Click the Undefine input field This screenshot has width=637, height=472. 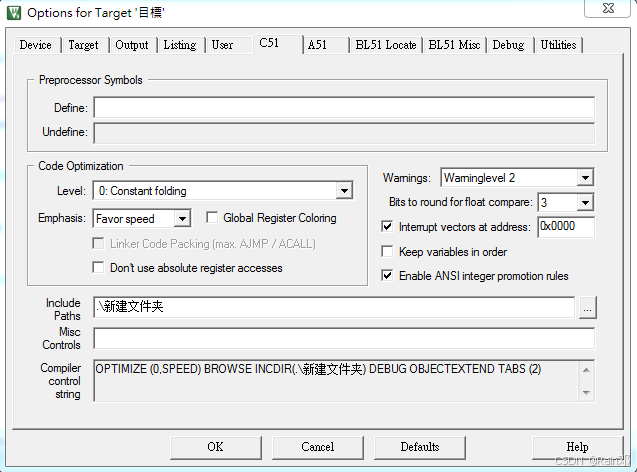[344, 132]
